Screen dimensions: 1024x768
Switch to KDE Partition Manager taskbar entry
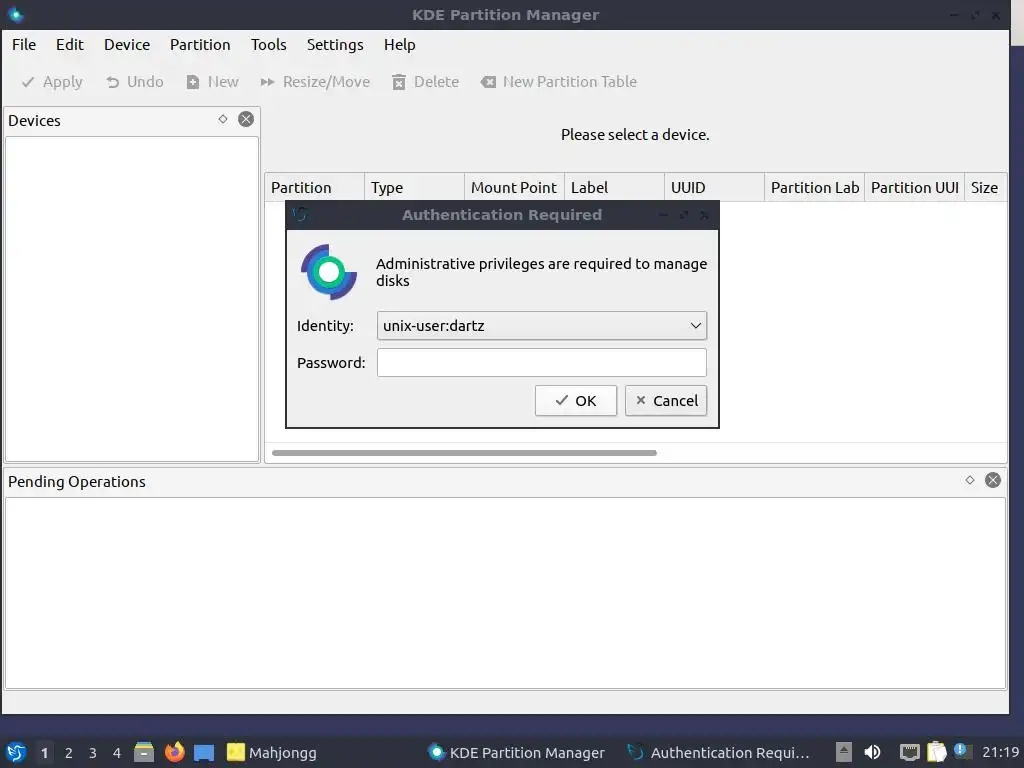click(x=516, y=752)
